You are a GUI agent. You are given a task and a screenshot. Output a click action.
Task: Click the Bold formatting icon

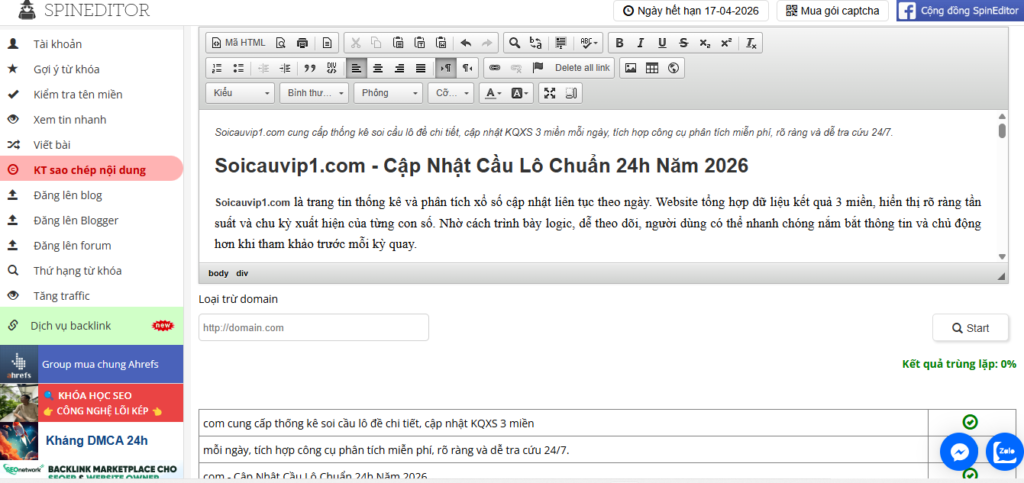619,43
